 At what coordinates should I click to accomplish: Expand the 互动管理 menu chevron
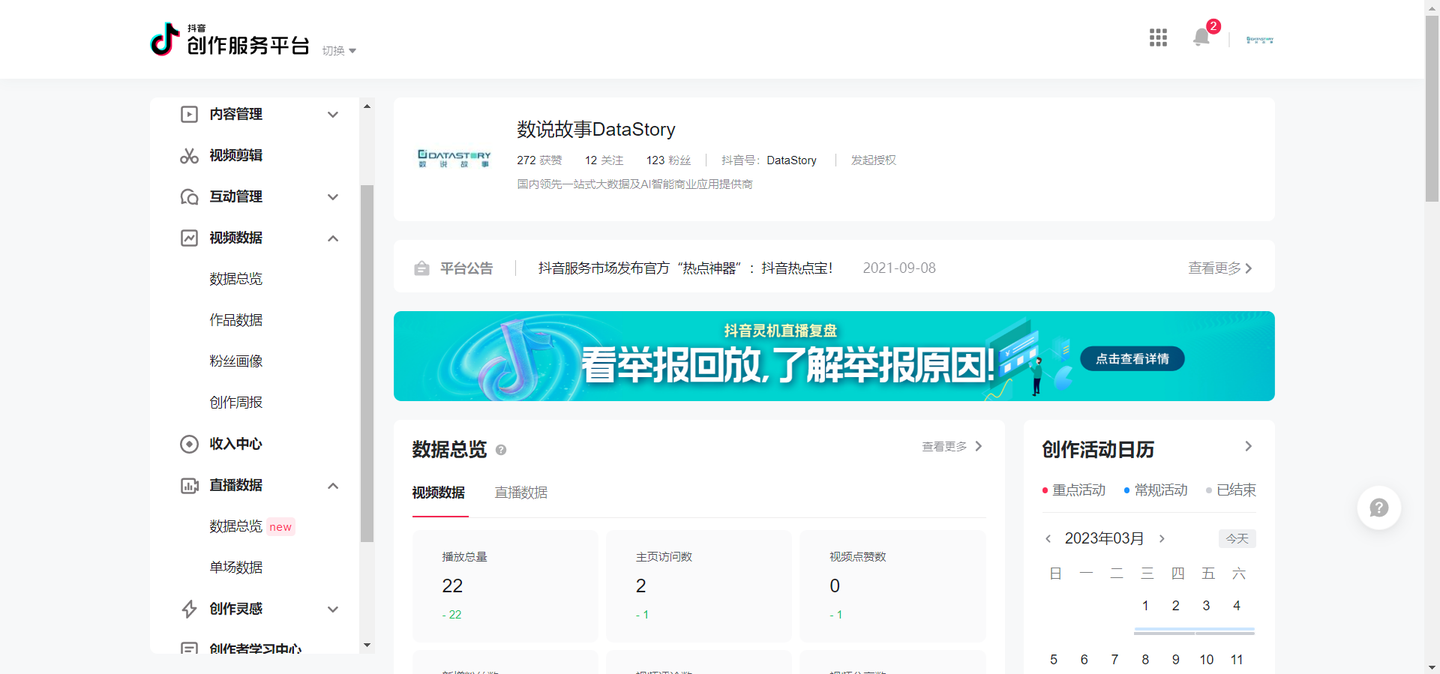click(x=333, y=197)
